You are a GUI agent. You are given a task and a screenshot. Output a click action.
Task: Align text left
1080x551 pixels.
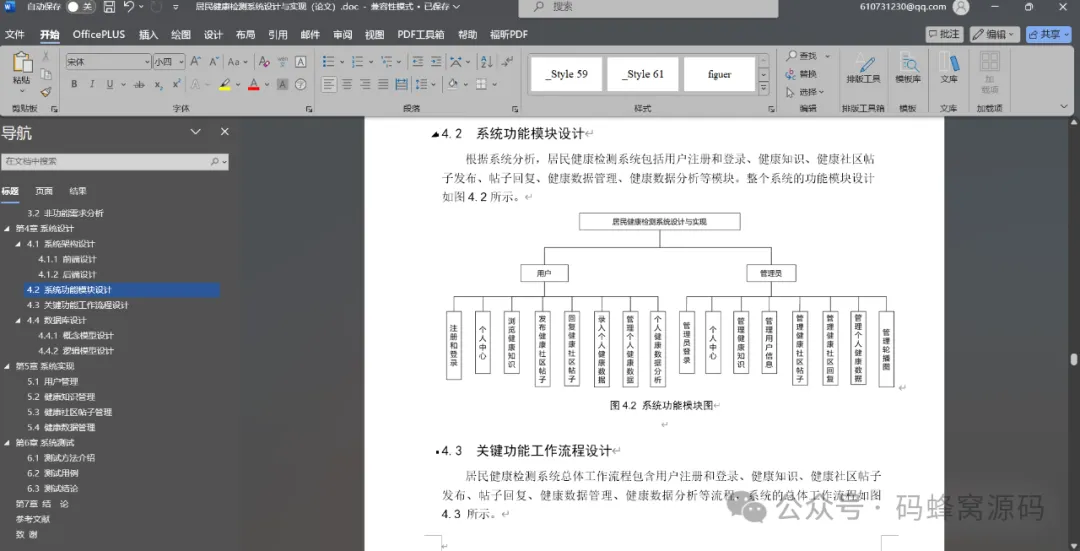tap(329, 84)
